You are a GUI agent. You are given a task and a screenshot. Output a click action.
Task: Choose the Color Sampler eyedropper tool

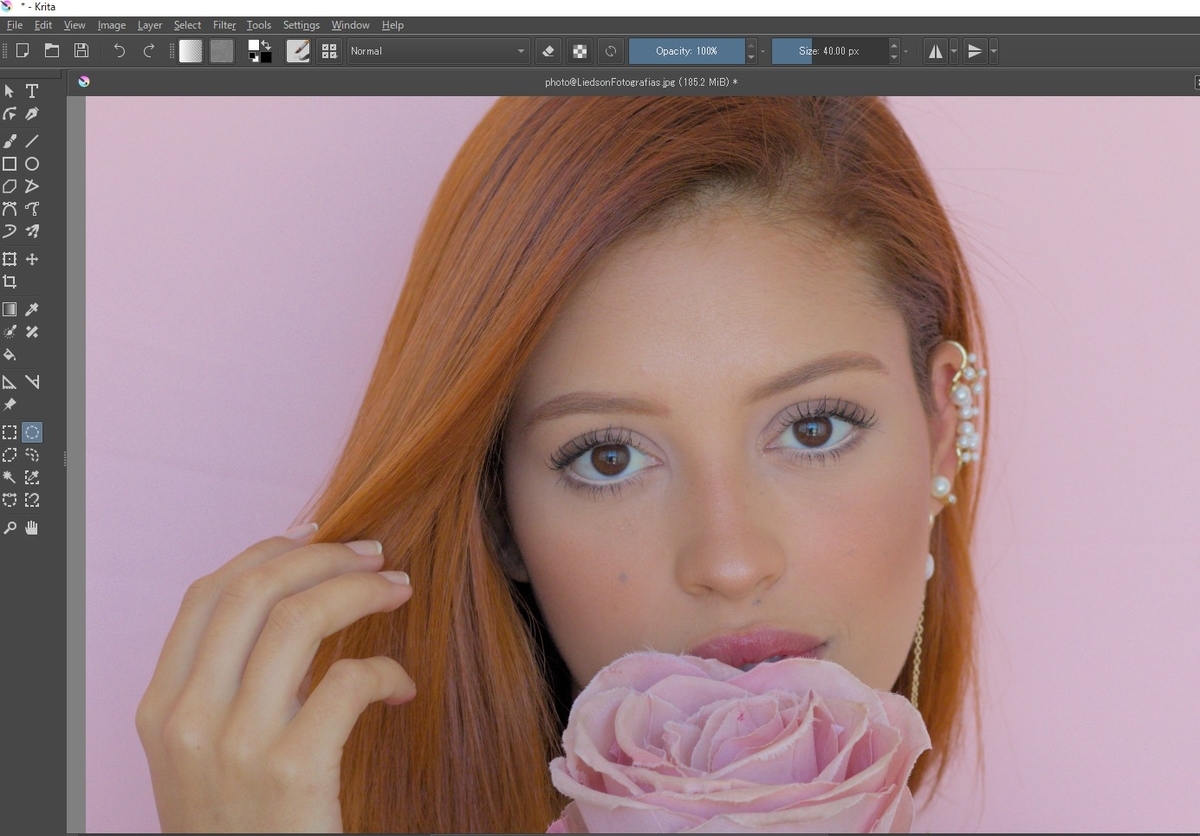coord(32,310)
